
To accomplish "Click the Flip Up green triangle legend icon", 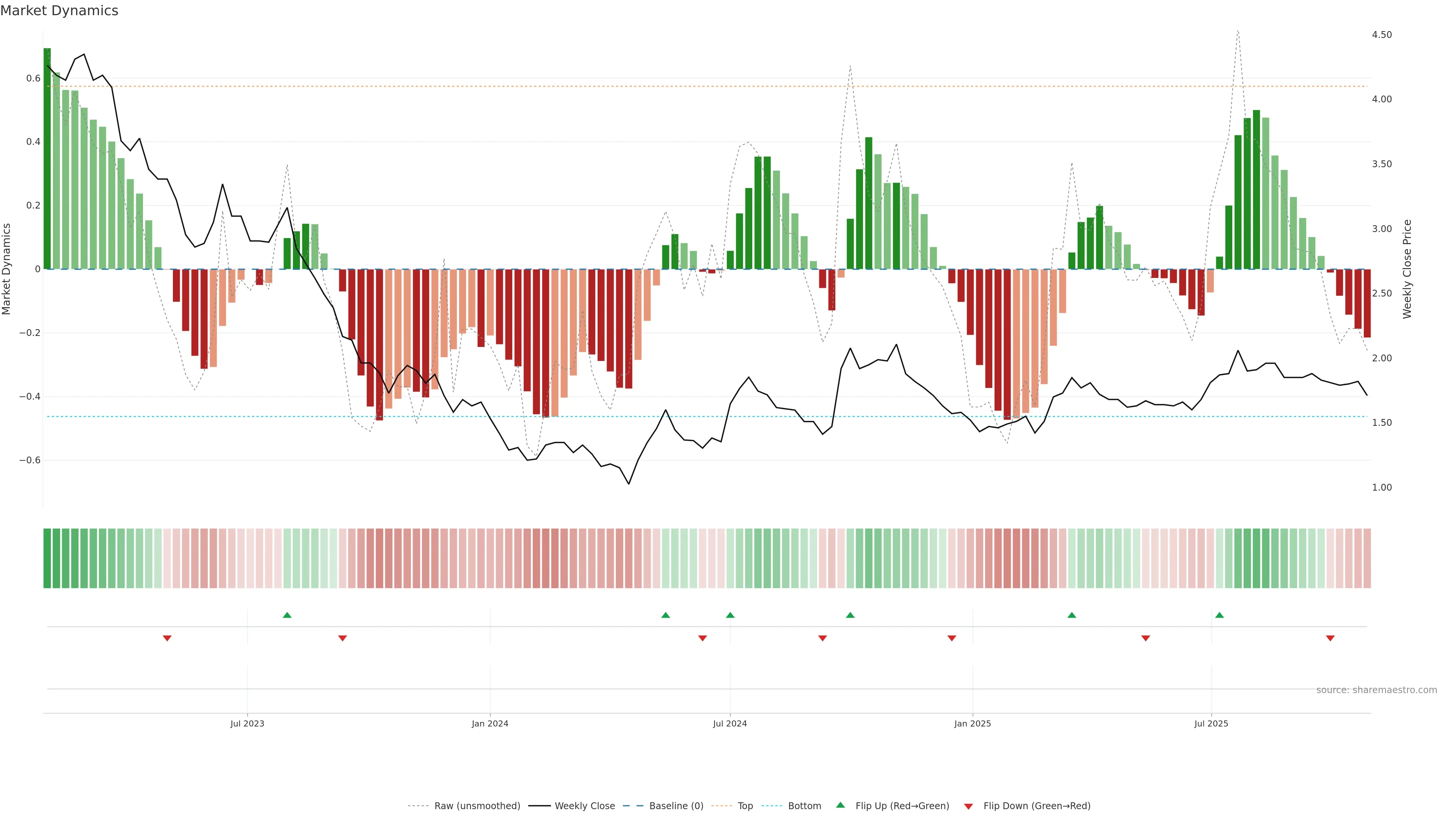I will click(x=840, y=805).
